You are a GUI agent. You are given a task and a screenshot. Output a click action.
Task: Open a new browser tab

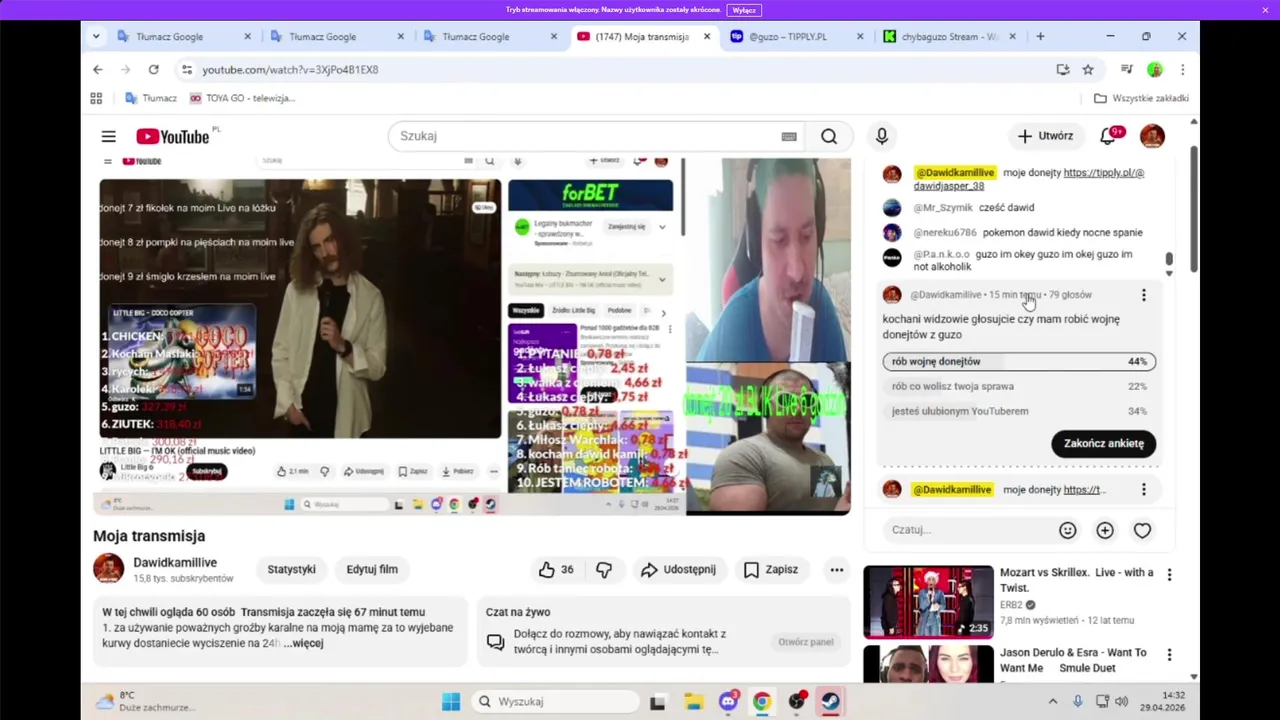(x=1040, y=36)
